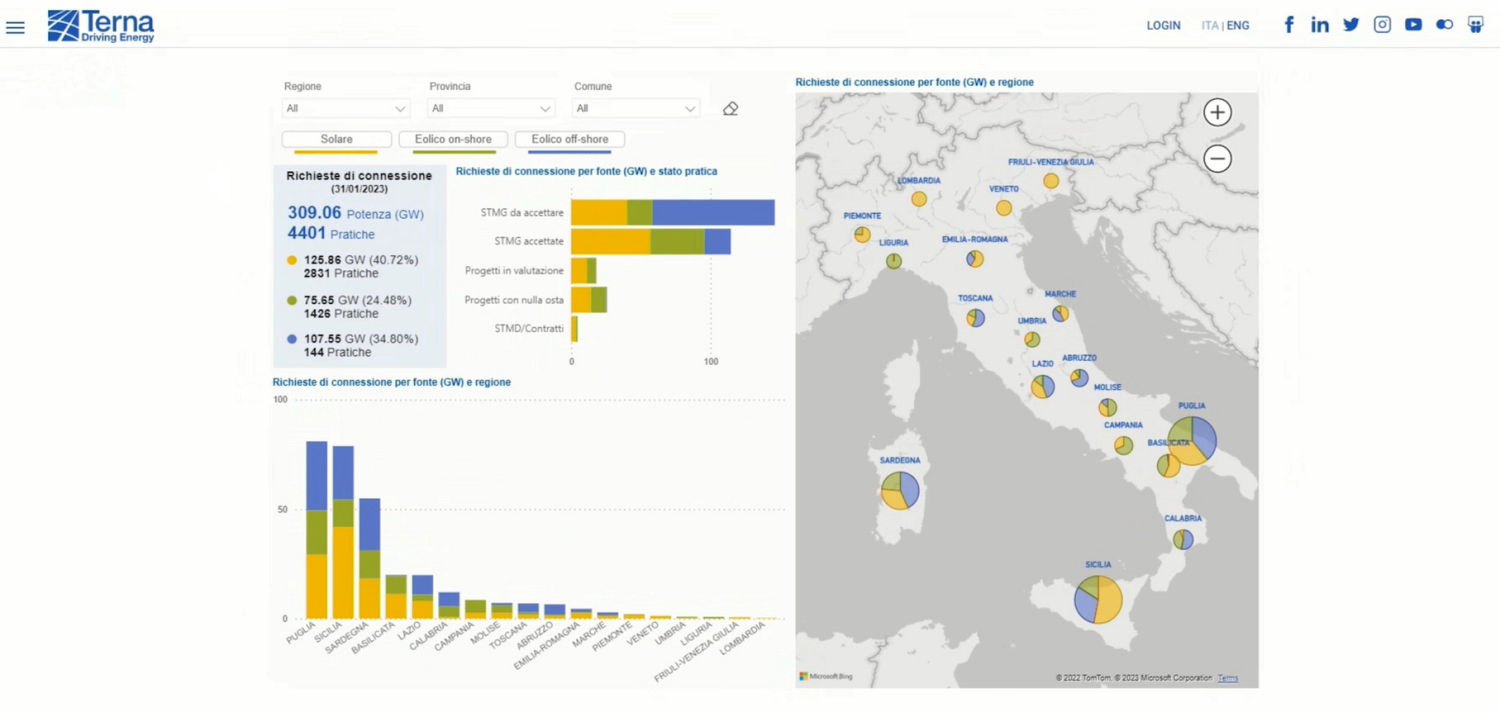Open the hamburger navigation menu
The width and height of the screenshot is (1500, 712).
[x=15, y=27]
